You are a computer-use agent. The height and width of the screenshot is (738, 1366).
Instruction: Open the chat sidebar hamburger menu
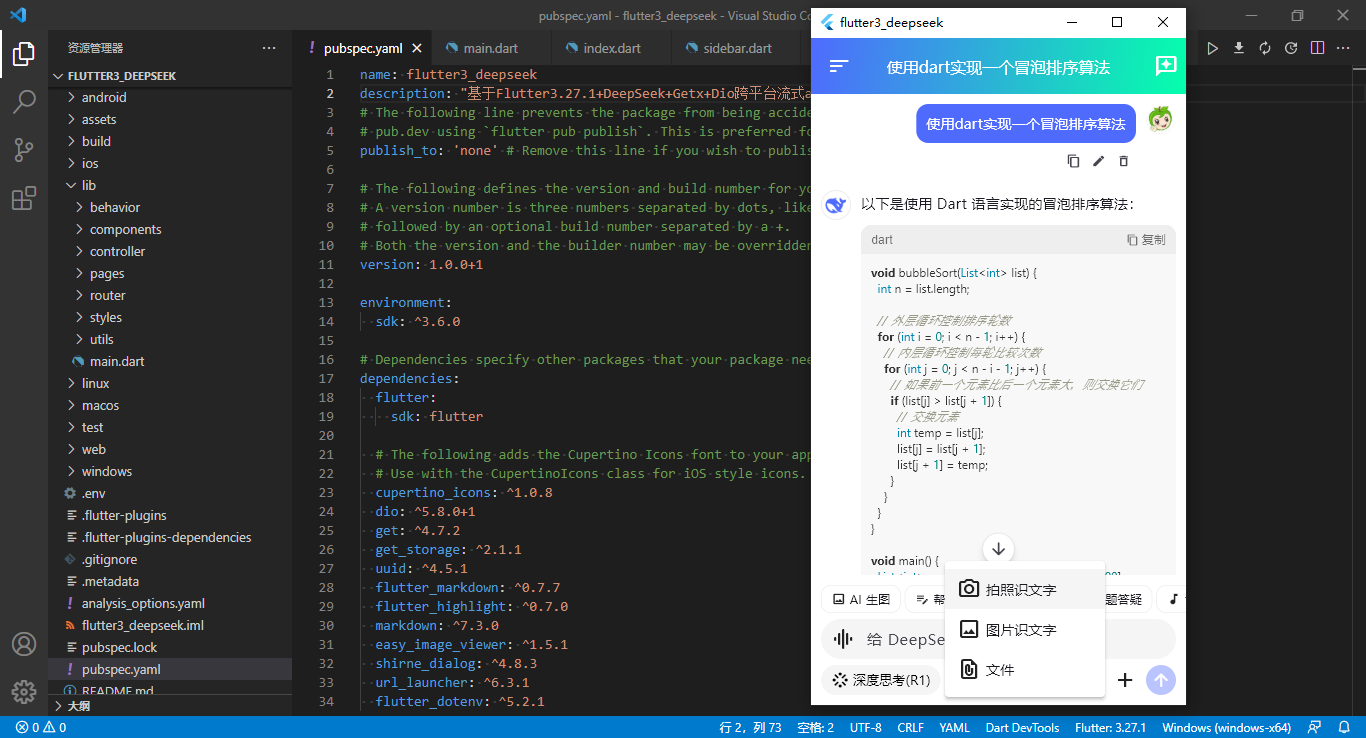click(839, 66)
